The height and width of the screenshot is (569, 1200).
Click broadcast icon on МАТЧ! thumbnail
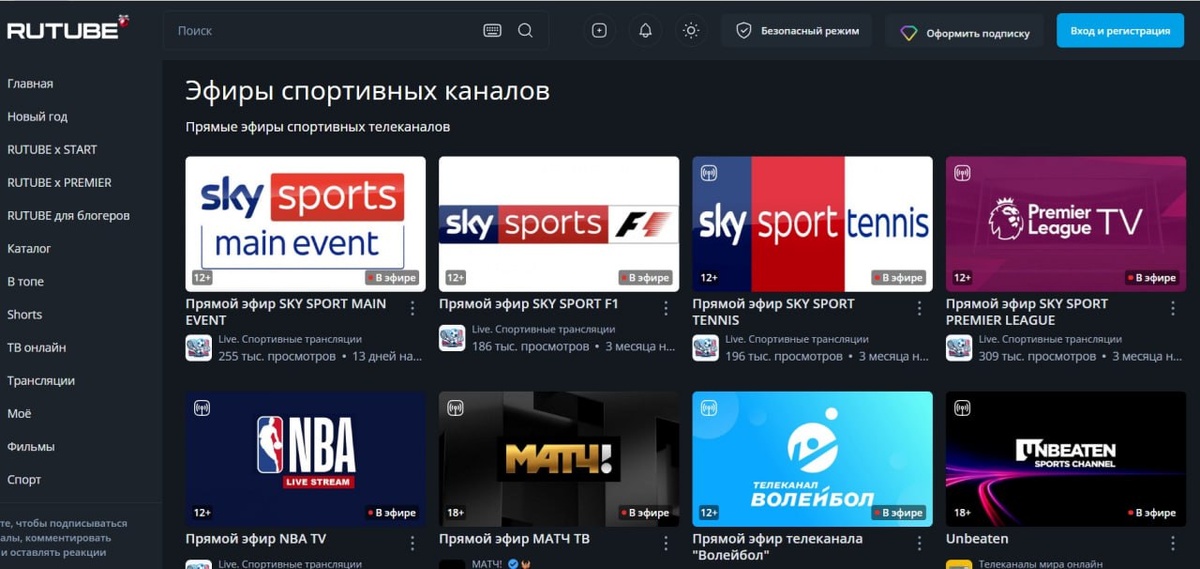455,408
